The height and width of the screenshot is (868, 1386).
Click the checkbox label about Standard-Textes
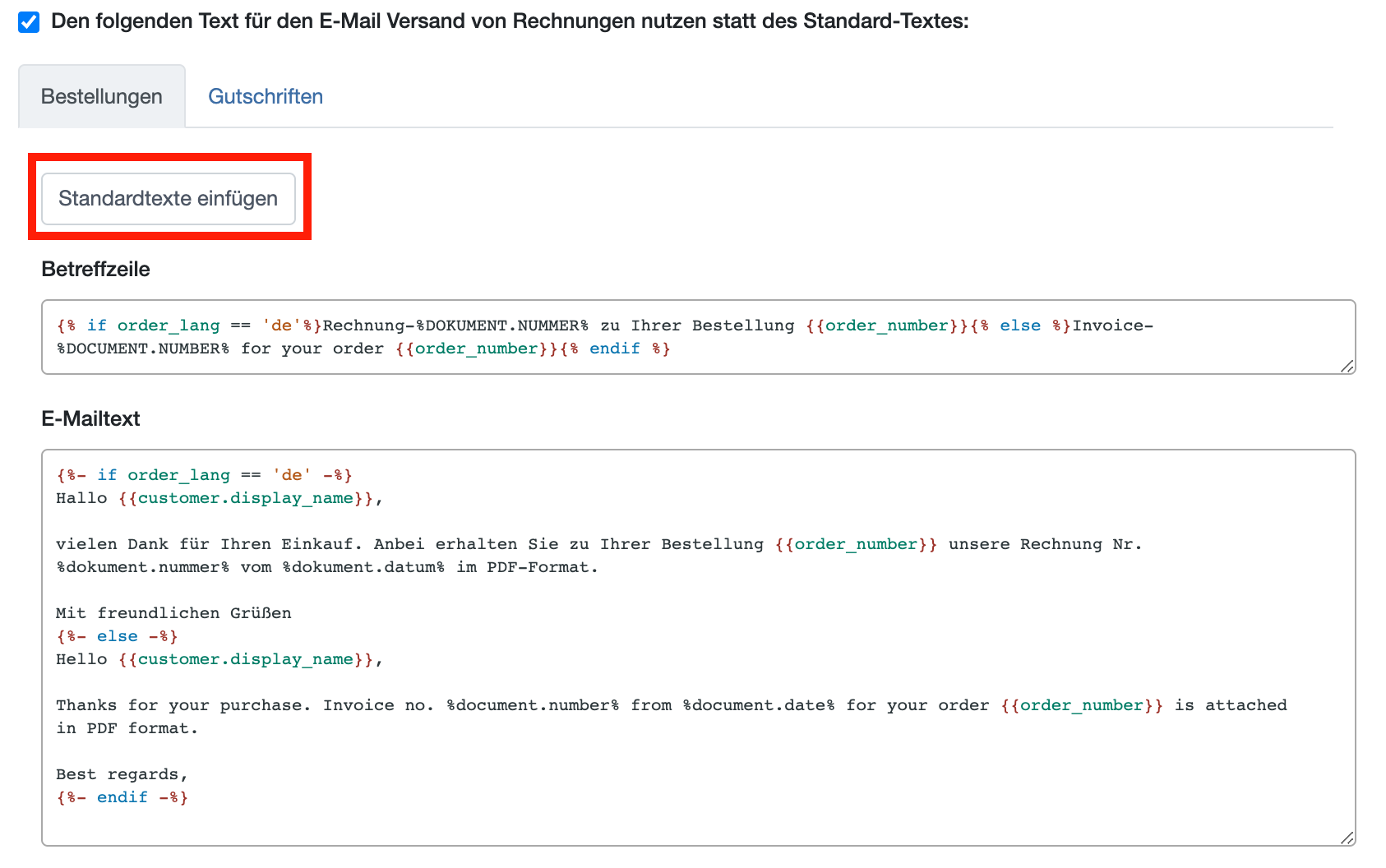510,21
